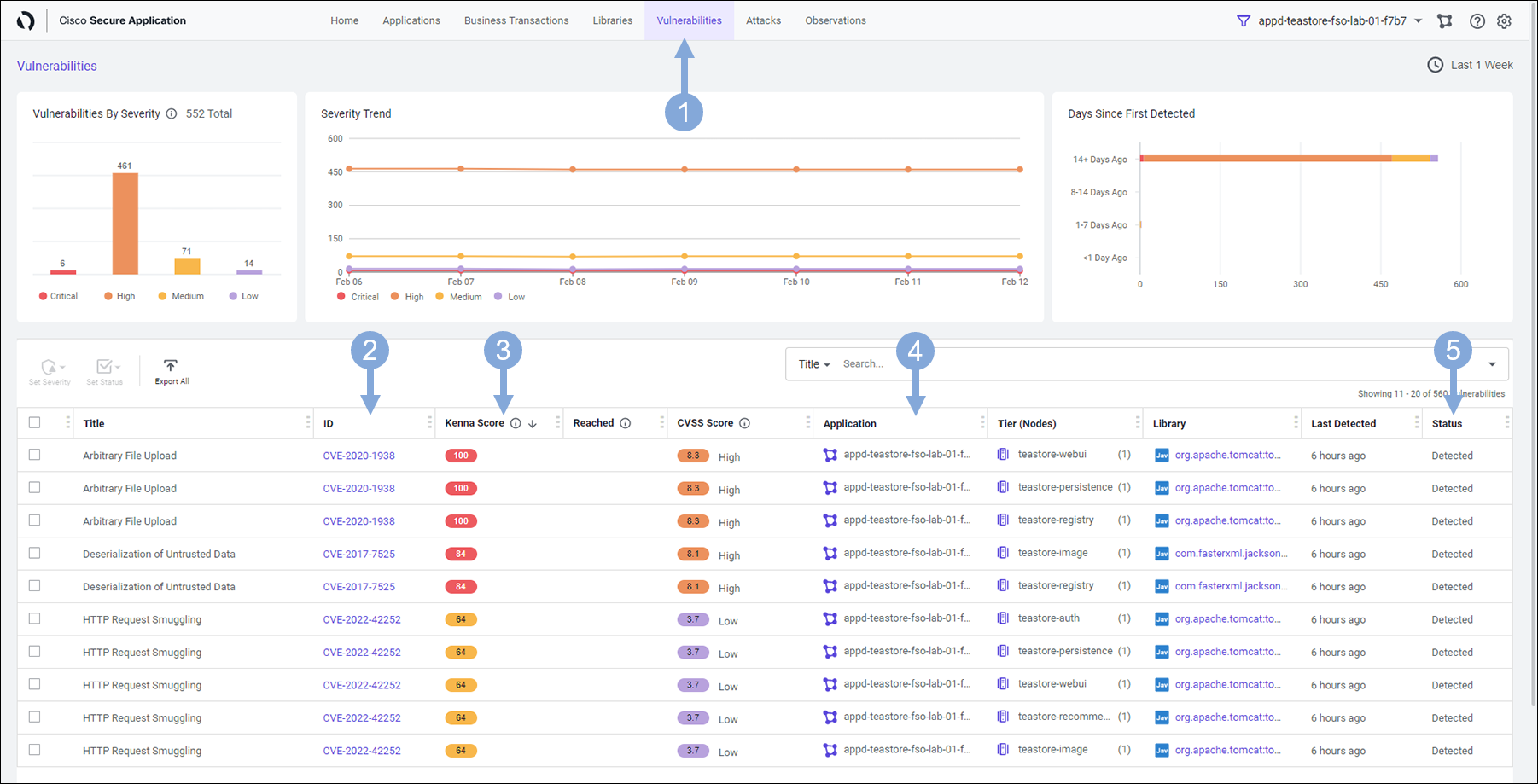Expand the appd-teastore-fso-lab application filter dropdown

(1418, 21)
